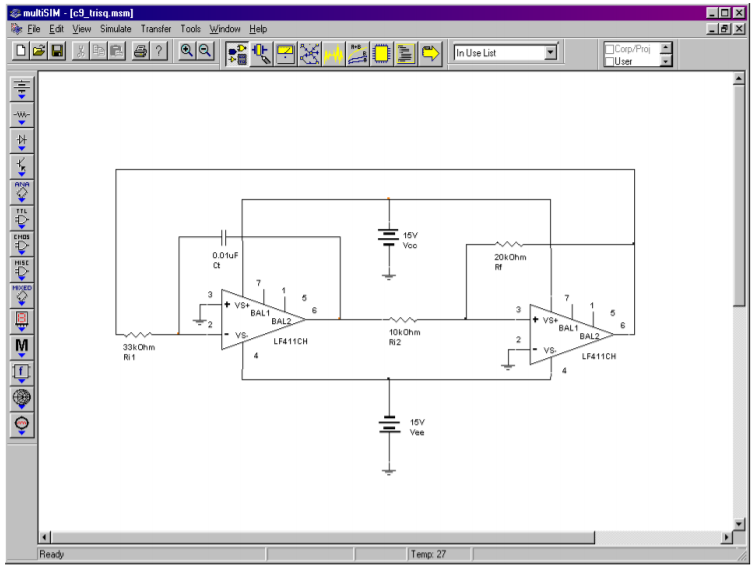Expand the In Use List dropdown

pos(550,53)
